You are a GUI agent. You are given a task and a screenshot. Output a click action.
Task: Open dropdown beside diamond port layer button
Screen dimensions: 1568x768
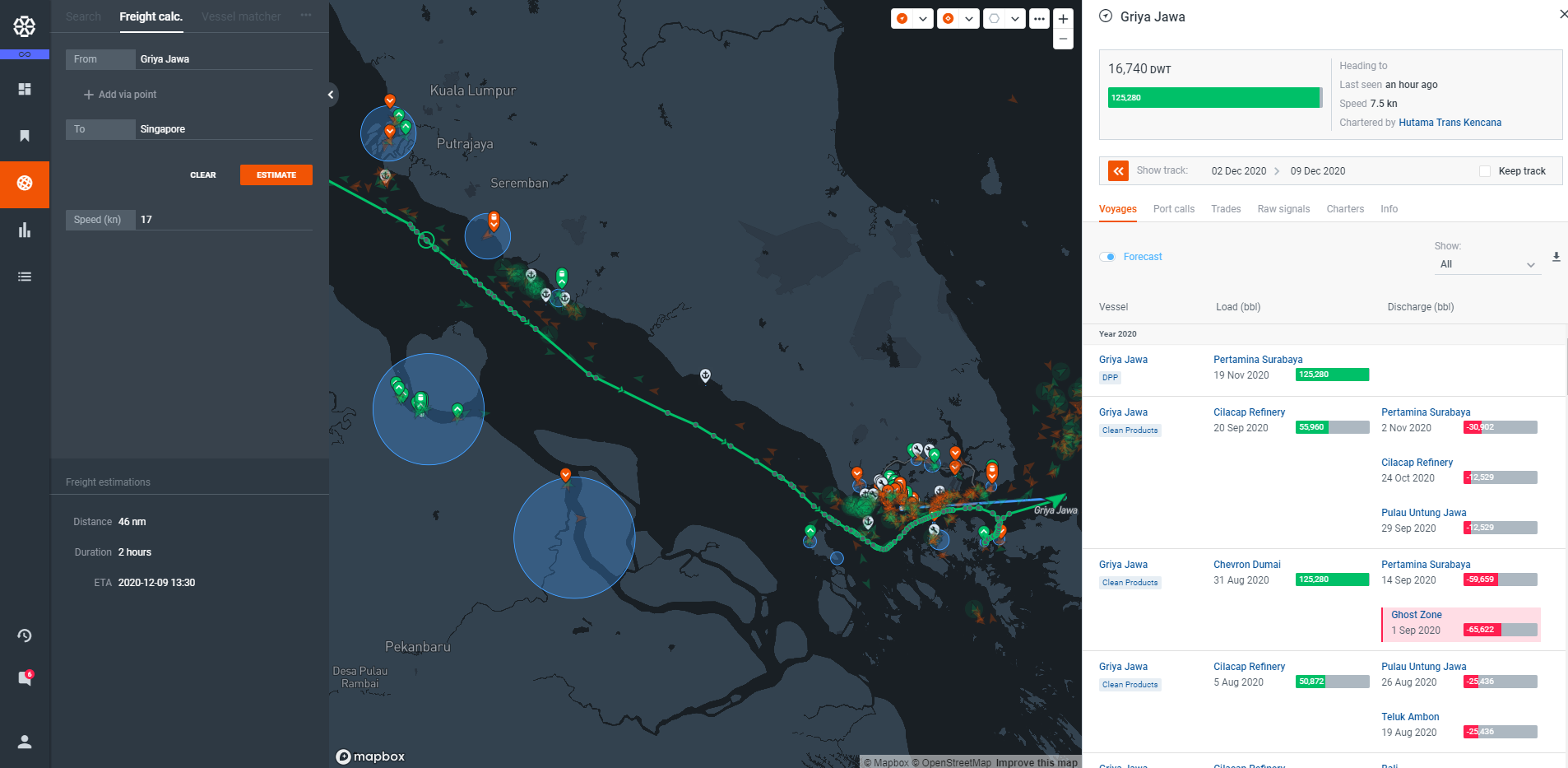pyautogui.click(x=969, y=18)
